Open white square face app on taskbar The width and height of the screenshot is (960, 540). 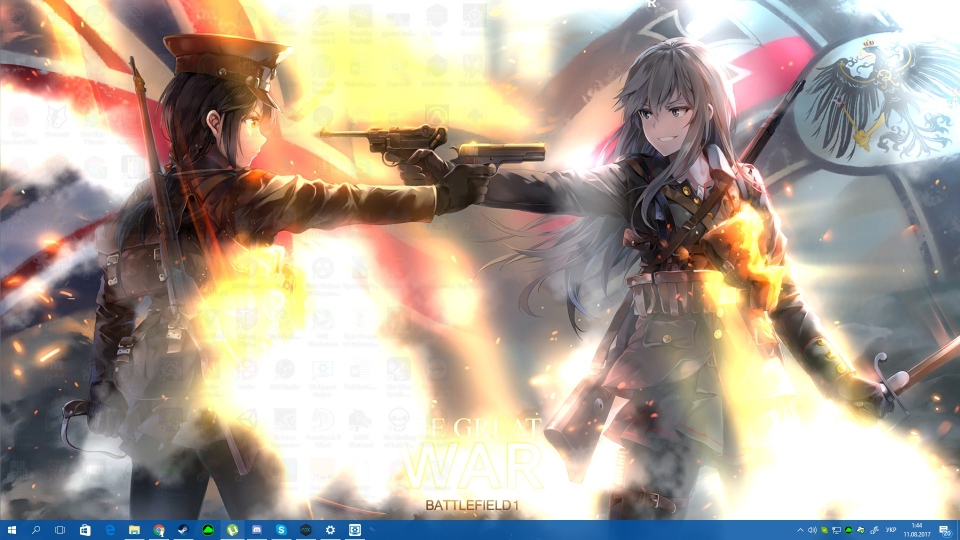(x=354, y=530)
